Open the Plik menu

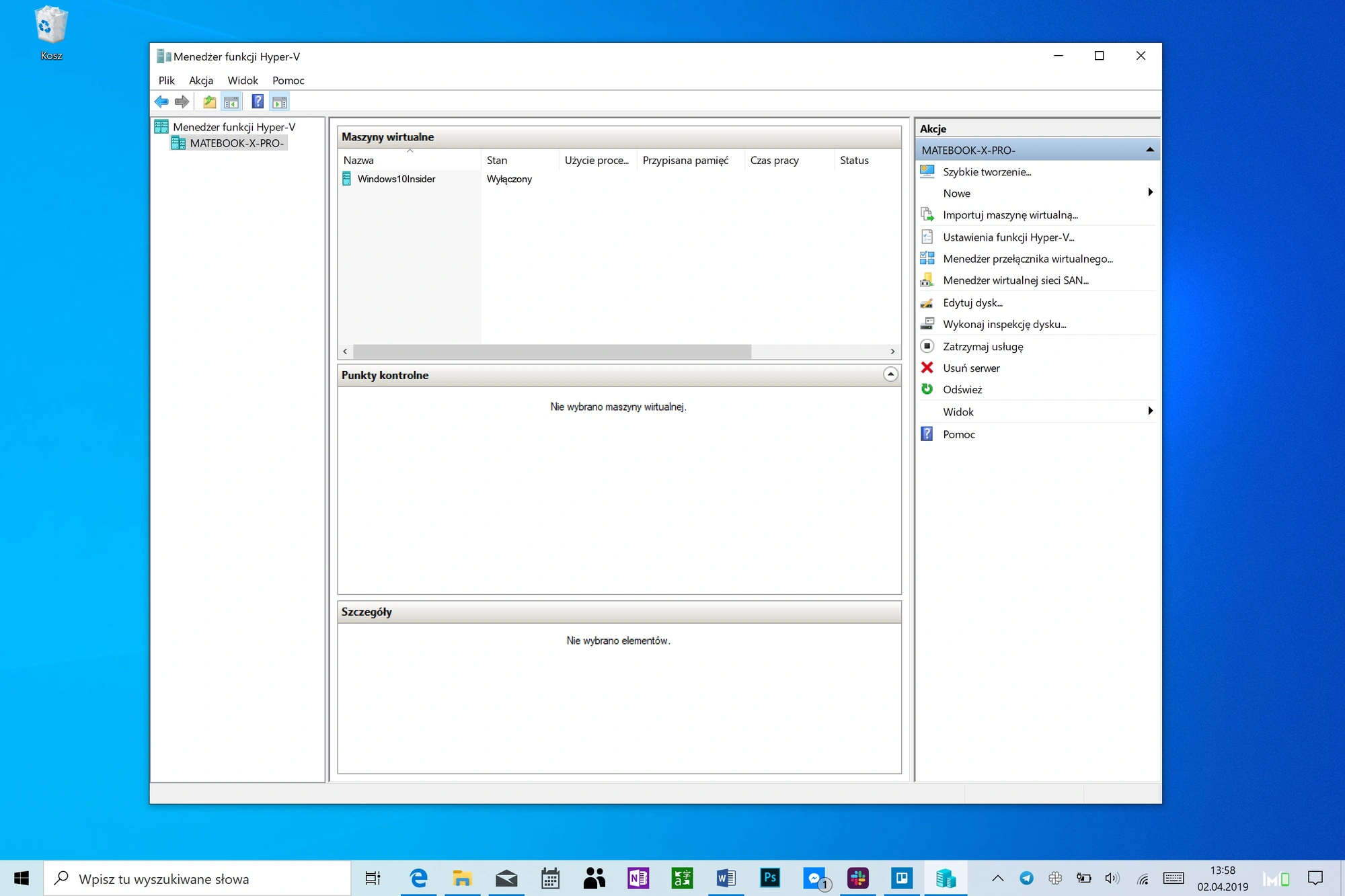[x=166, y=80]
